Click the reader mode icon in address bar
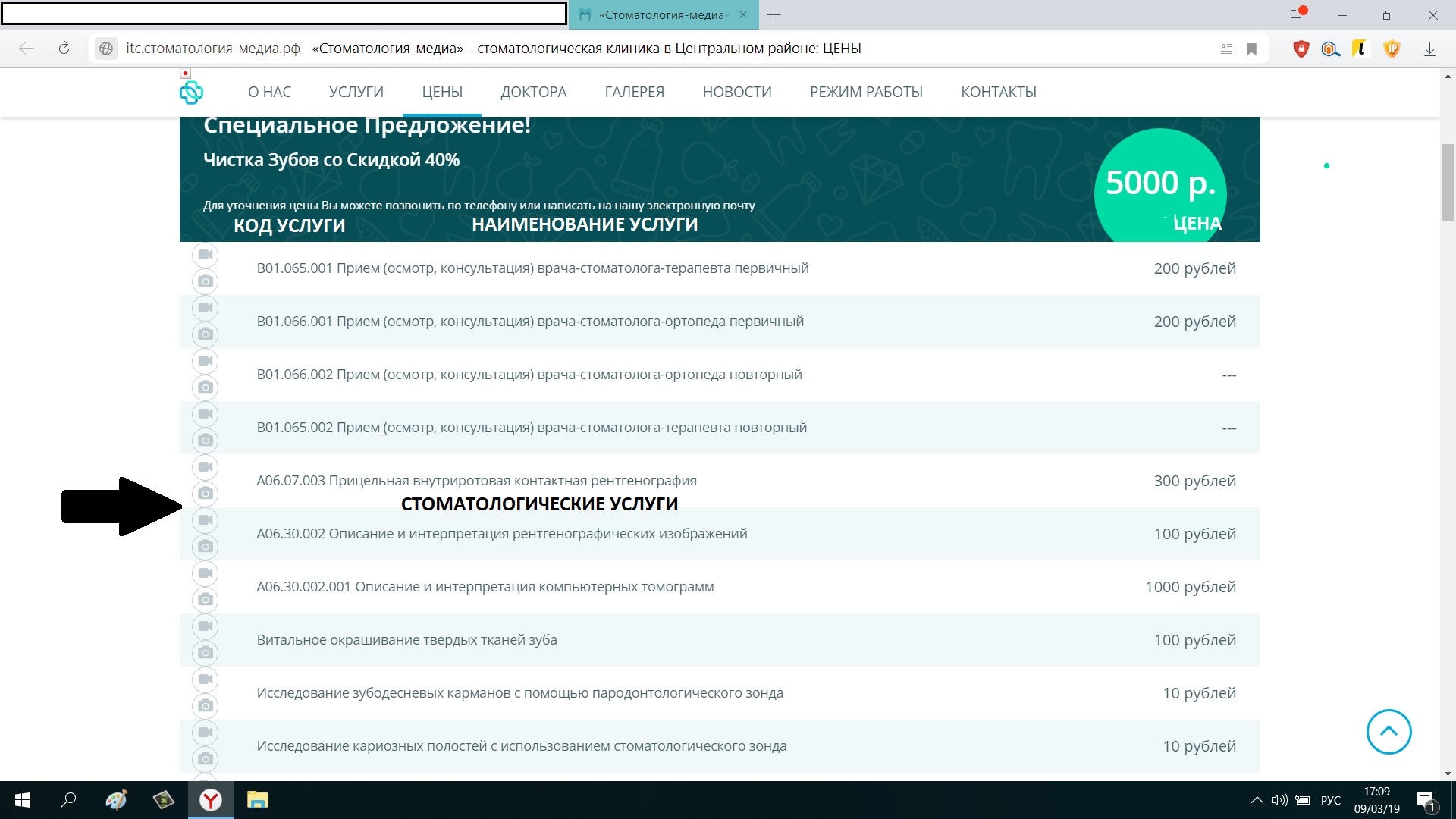Screen dimensions: 1456x819 click(1226, 49)
